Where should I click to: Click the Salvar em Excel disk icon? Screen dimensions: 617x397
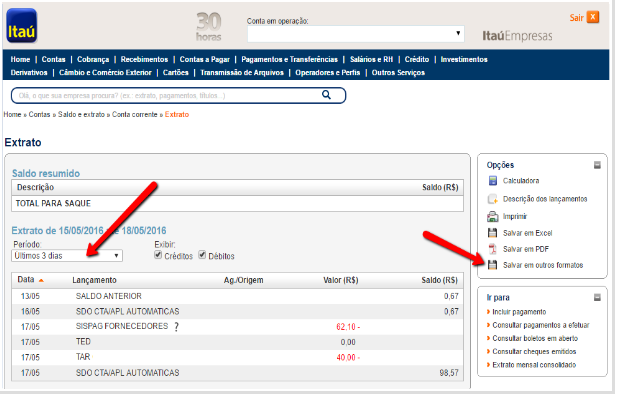point(493,233)
